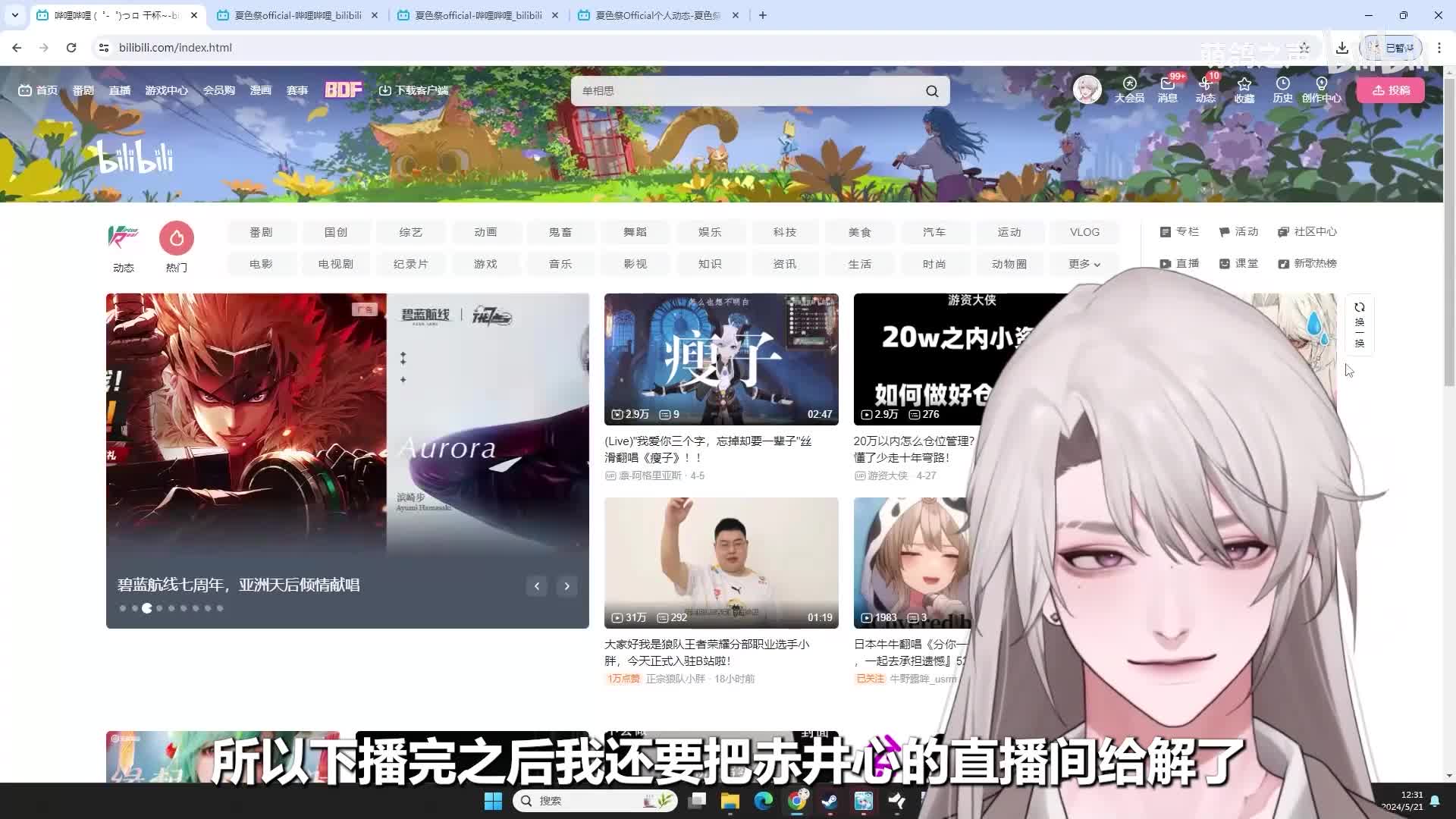Image resolution: width=1456 pixels, height=819 pixels.
Task: Expand the 更多 category dropdown
Action: (x=1084, y=263)
